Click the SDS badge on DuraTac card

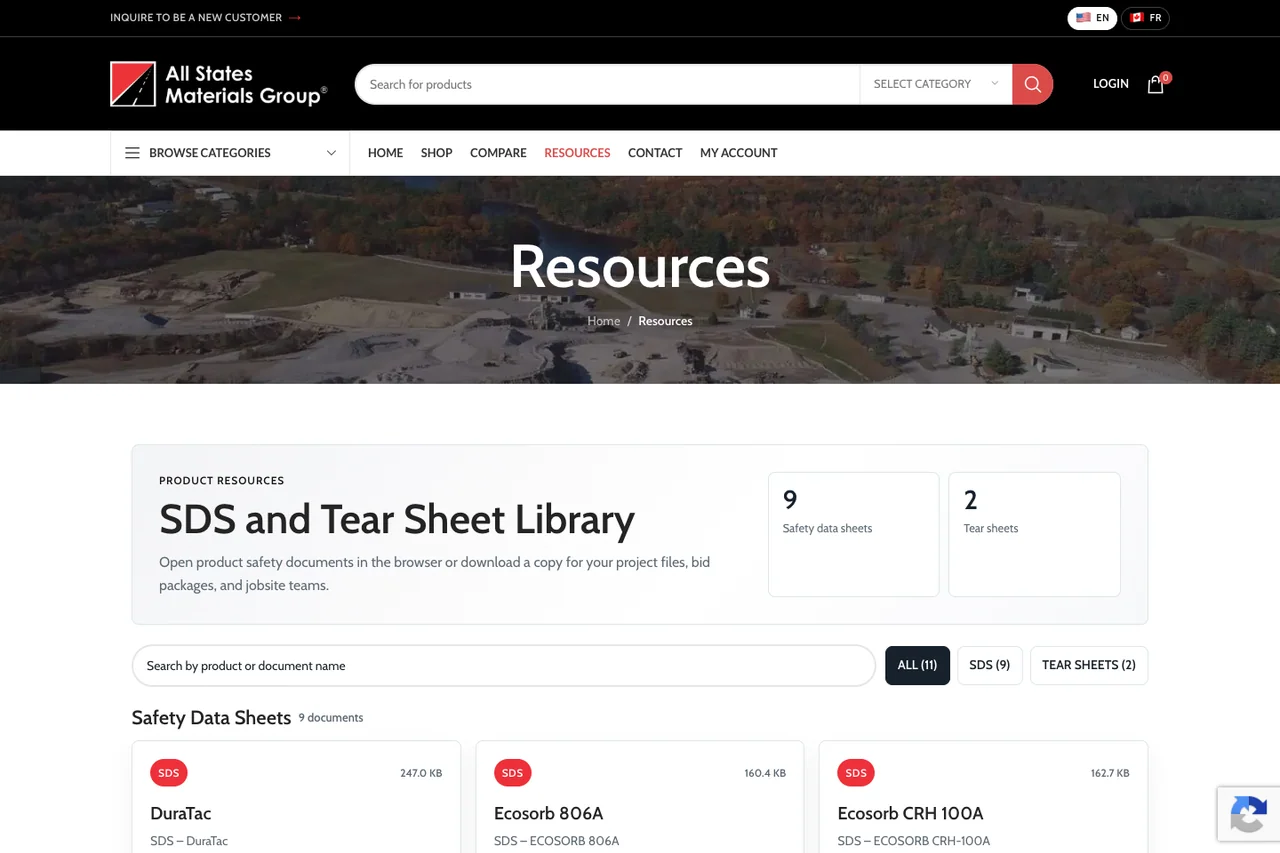(x=169, y=773)
